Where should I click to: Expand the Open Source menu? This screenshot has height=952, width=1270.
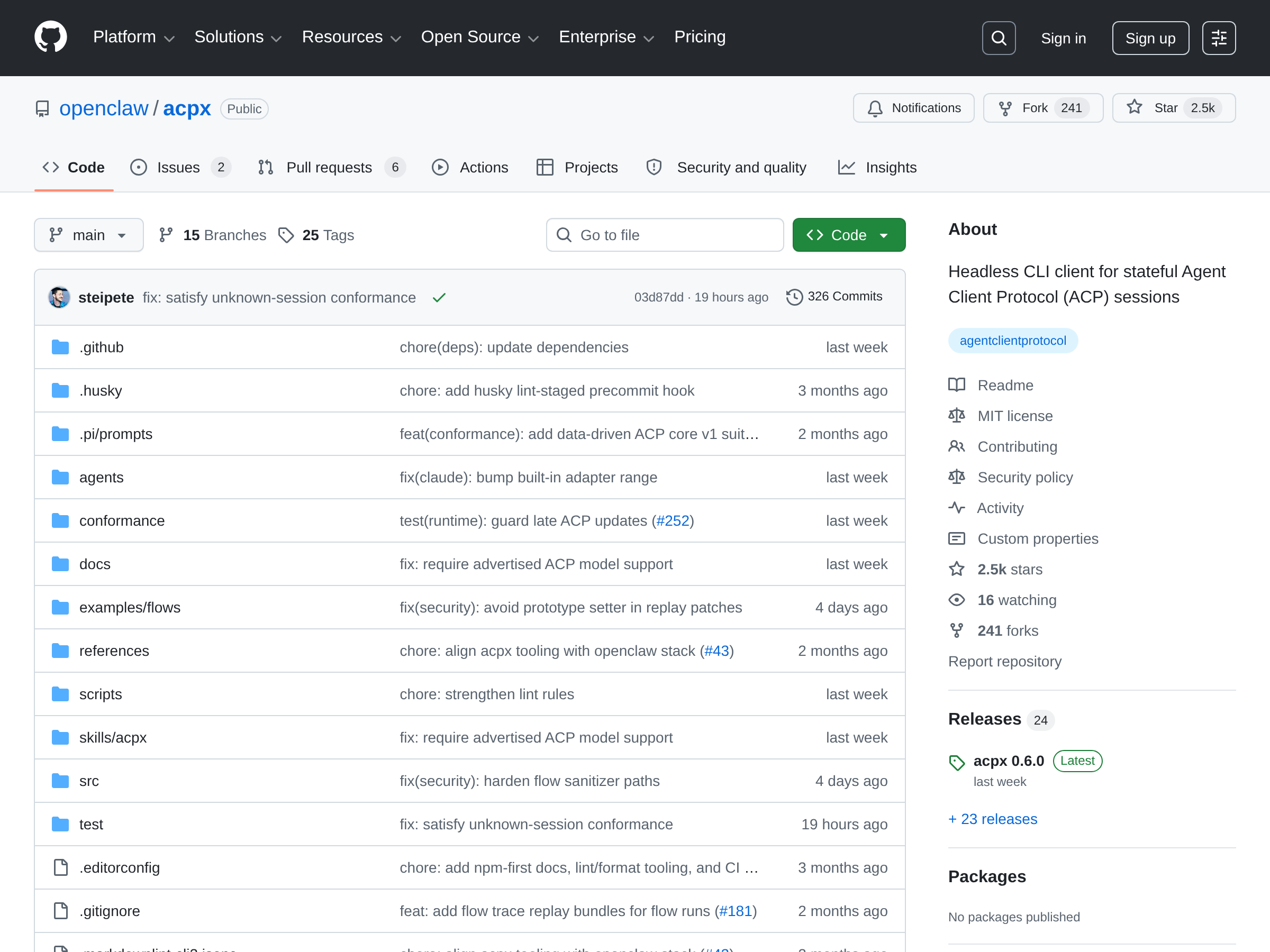click(x=479, y=38)
